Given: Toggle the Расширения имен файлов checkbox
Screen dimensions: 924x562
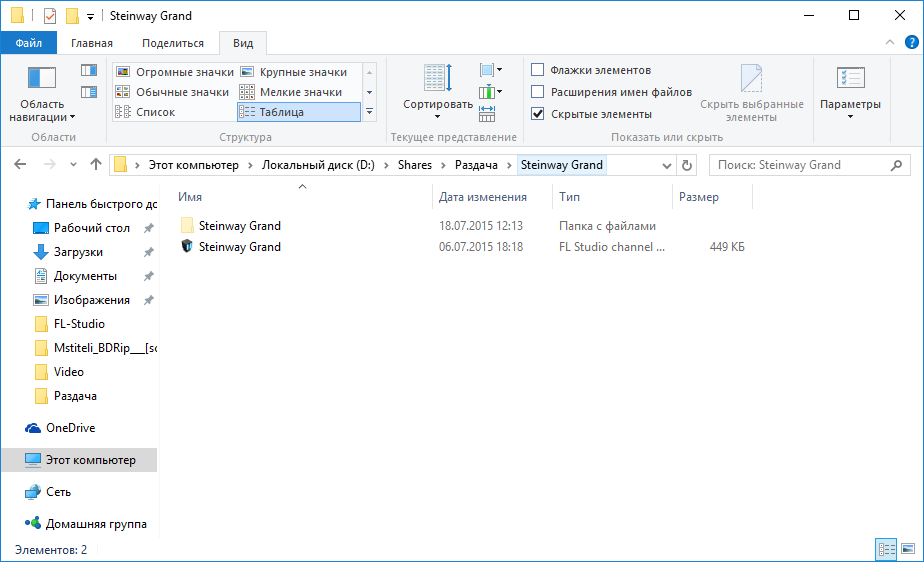Looking at the screenshot, I should coord(538,92).
